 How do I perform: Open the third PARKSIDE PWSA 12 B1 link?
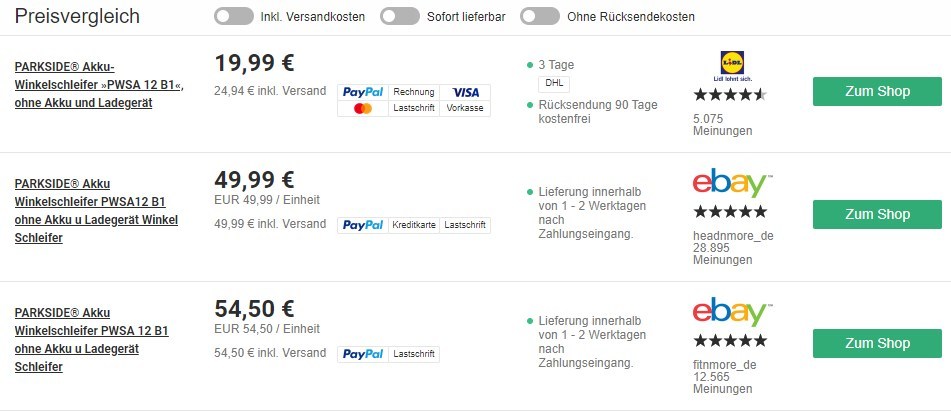click(91, 339)
